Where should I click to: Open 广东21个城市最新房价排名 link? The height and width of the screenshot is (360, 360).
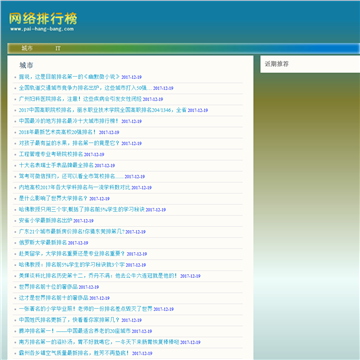(x=71, y=231)
